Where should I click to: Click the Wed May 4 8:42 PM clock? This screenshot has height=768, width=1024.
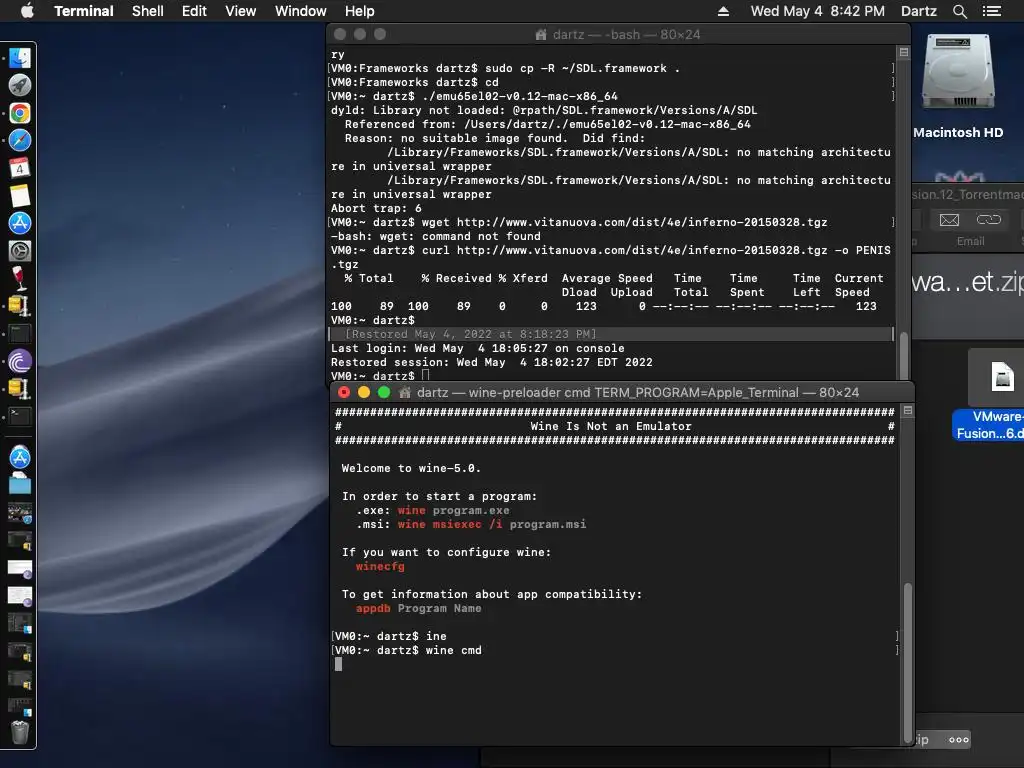pyautogui.click(x=818, y=11)
